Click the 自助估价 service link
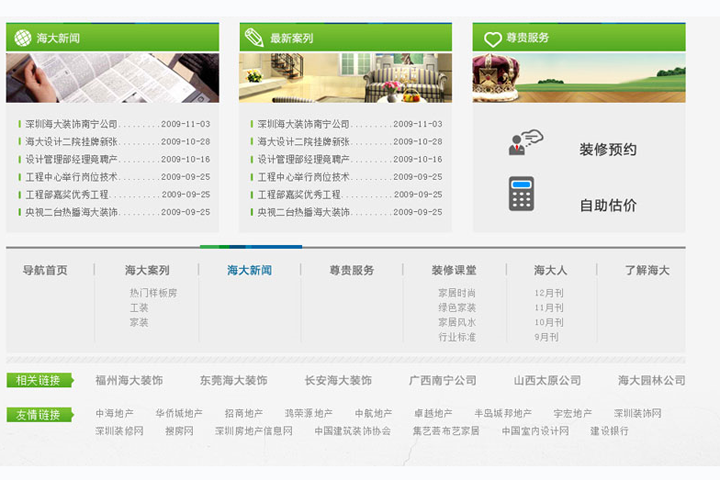 (x=608, y=205)
